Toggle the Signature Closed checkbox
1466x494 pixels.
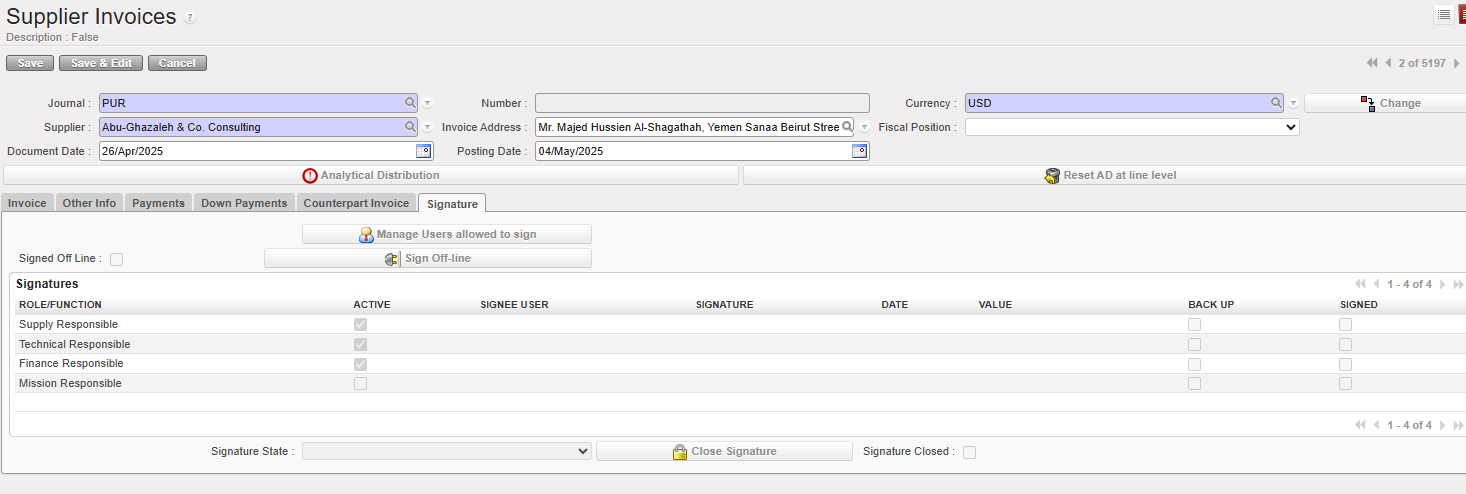[x=969, y=452]
